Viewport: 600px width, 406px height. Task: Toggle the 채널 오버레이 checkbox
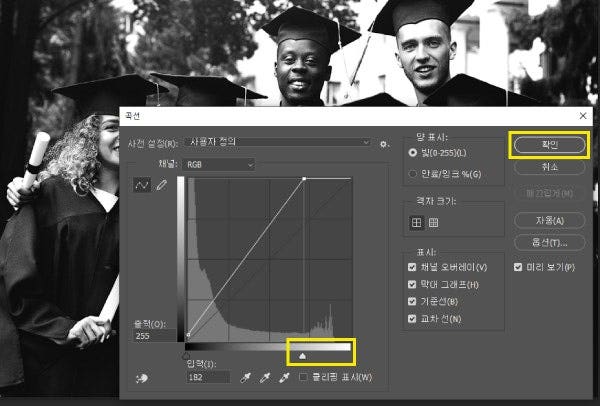412,267
